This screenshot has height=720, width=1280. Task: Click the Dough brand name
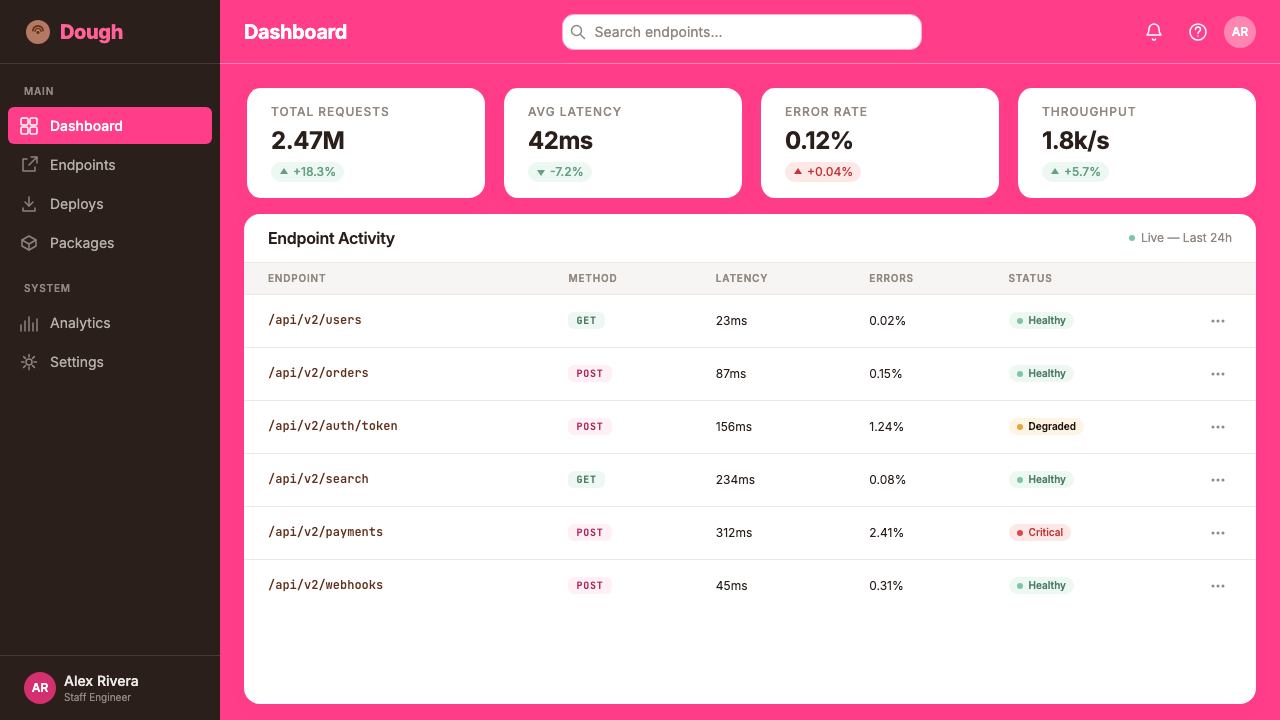[x=91, y=32]
